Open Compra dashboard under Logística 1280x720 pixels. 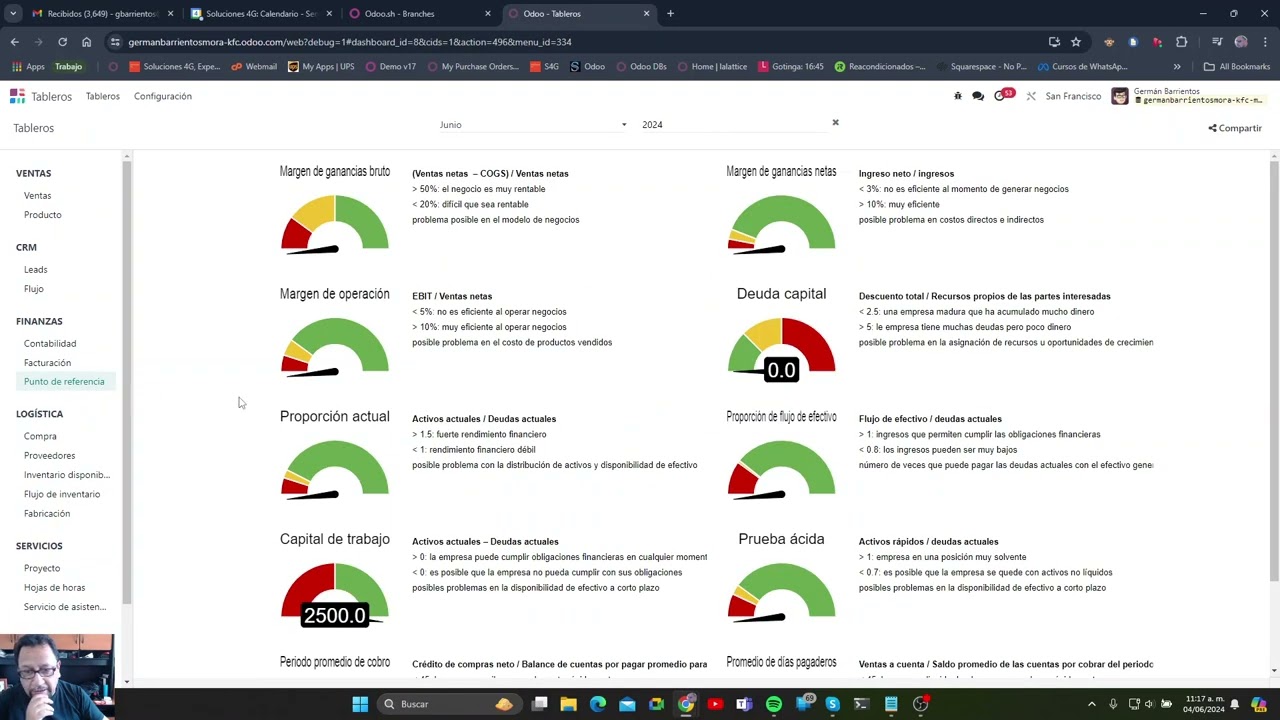click(x=40, y=436)
